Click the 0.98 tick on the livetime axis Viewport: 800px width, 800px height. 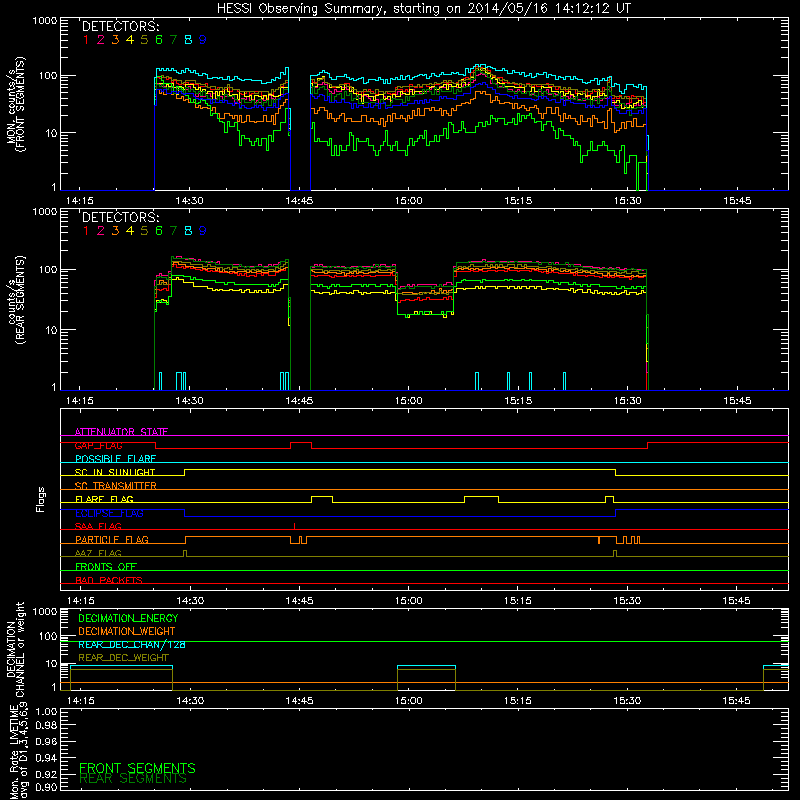(x=46, y=725)
